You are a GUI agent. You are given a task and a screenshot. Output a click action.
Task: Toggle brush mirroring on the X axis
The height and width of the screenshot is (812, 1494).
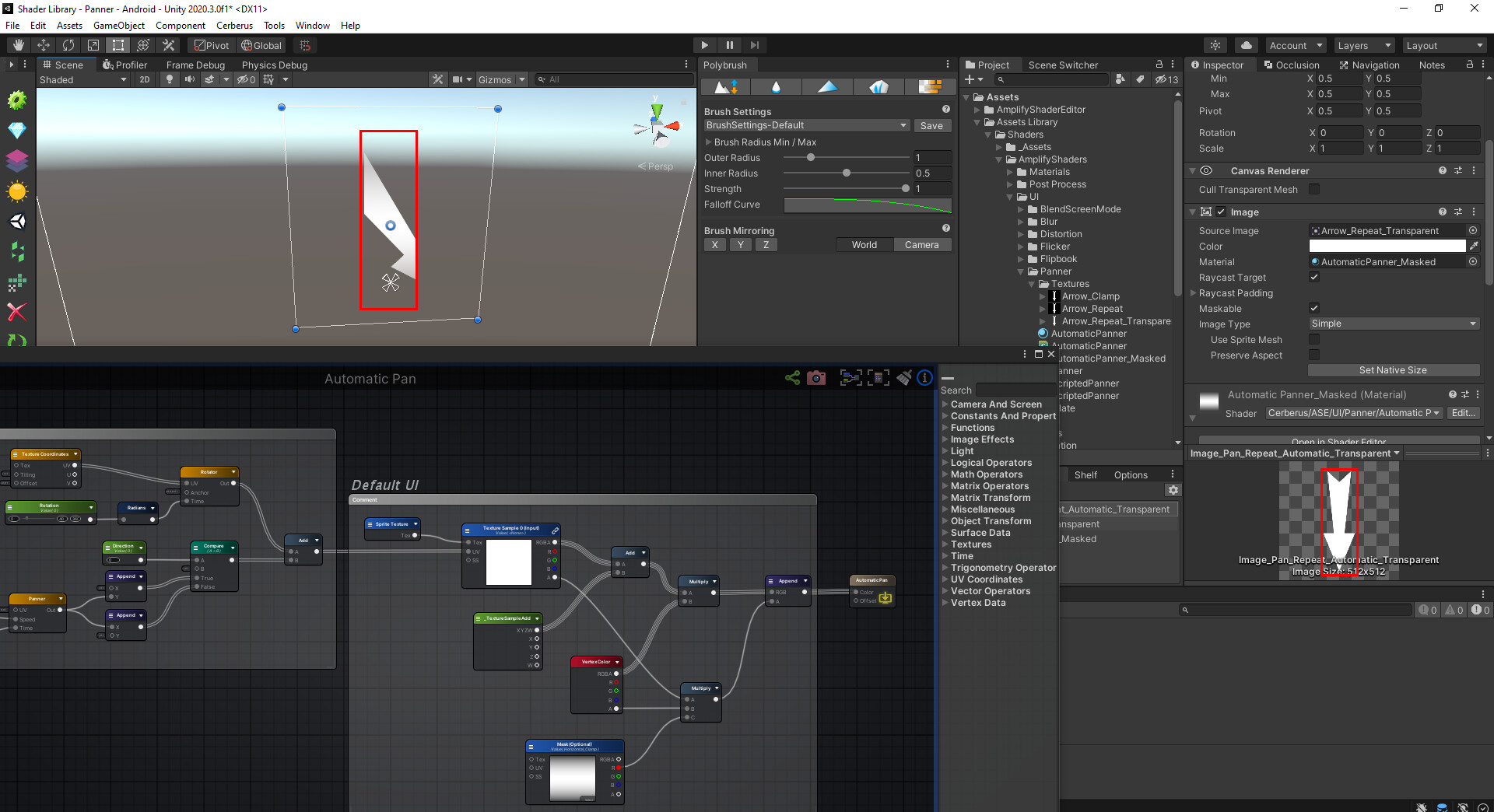[714, 244]
